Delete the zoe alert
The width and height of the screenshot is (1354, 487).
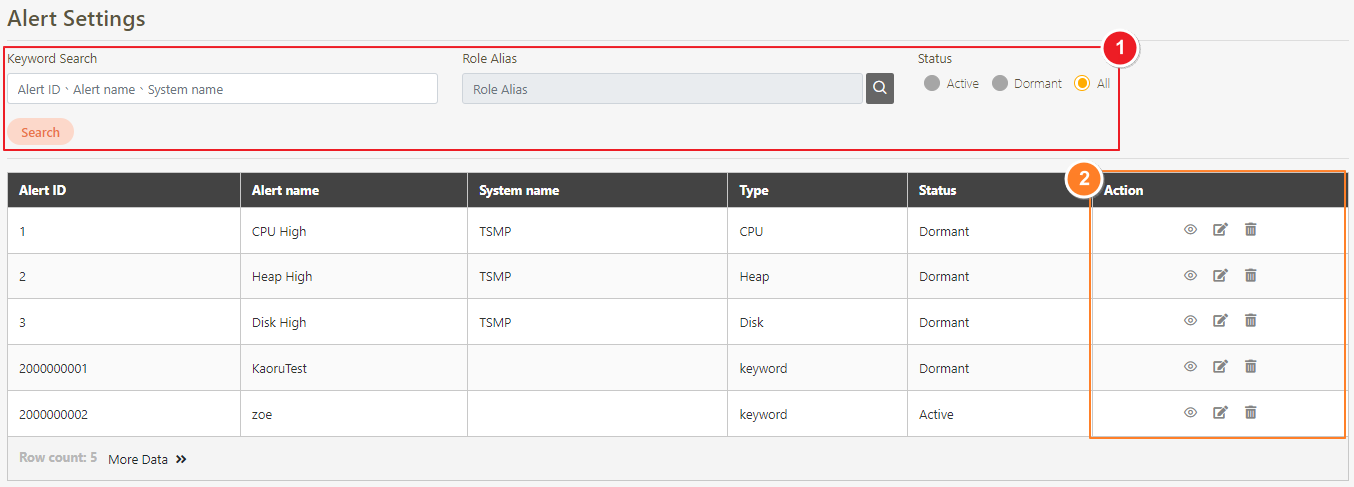(x=1250, y=412)
